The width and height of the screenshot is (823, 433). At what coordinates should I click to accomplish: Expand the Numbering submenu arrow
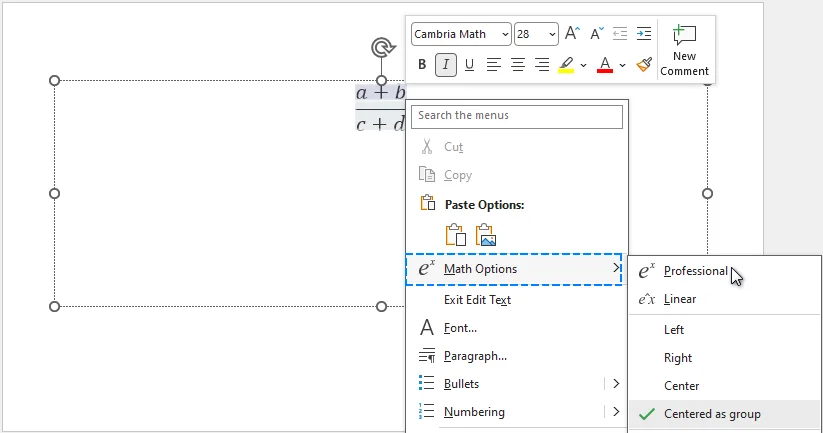coord(616,411)
